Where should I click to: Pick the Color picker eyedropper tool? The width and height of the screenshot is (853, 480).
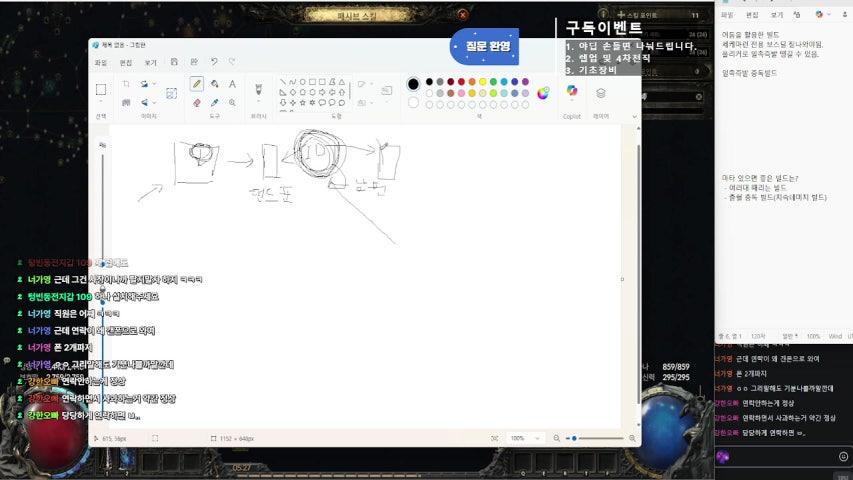[214, 102]
